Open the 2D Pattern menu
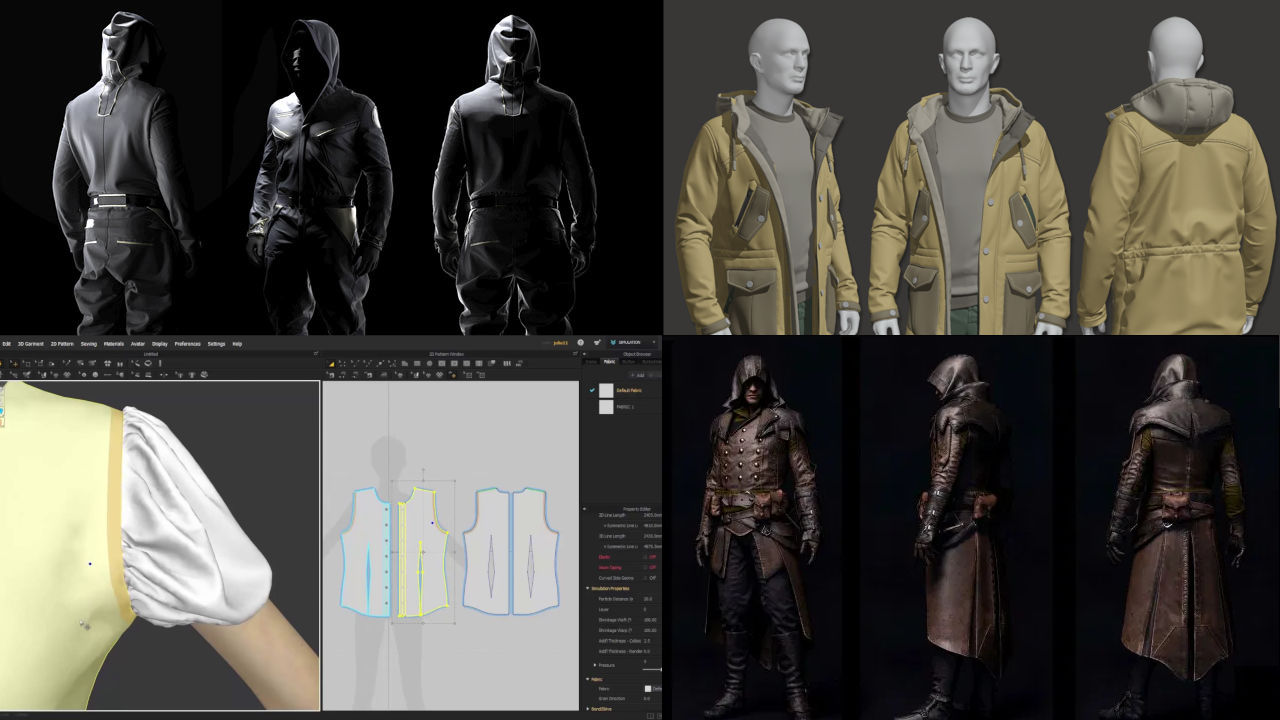1280x720 pixels. (62, 344)
